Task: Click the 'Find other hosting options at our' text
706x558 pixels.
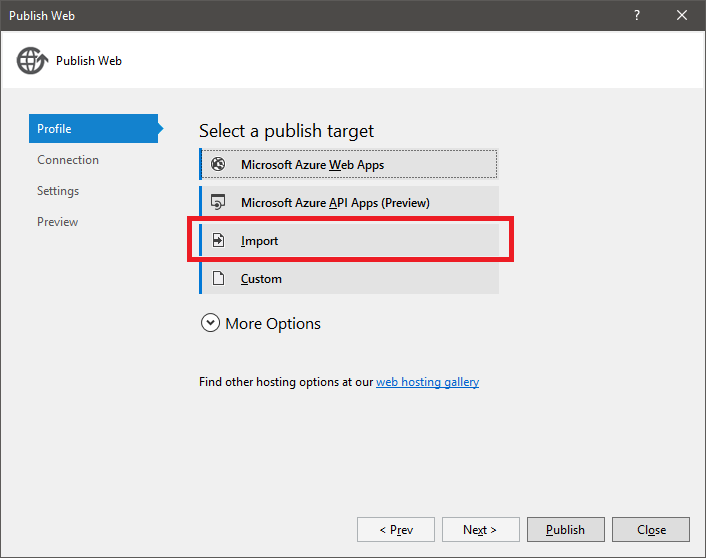Action: click(x=286, y=382)
